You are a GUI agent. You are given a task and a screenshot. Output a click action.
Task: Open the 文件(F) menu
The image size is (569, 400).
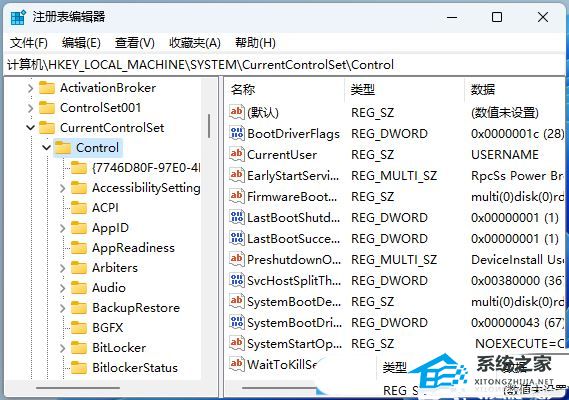(28, 43)
